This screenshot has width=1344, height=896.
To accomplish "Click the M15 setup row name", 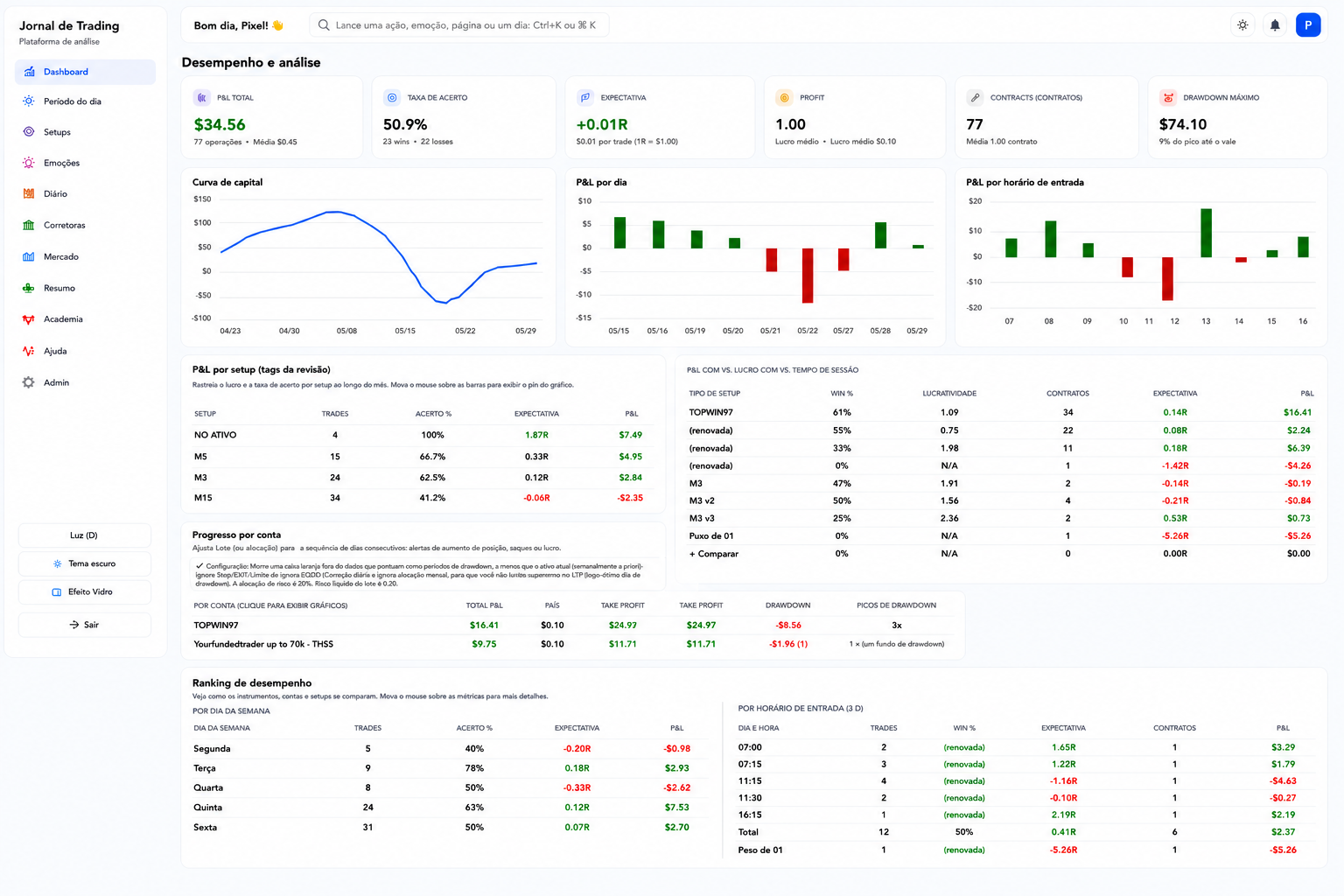I will click(203, 498).
